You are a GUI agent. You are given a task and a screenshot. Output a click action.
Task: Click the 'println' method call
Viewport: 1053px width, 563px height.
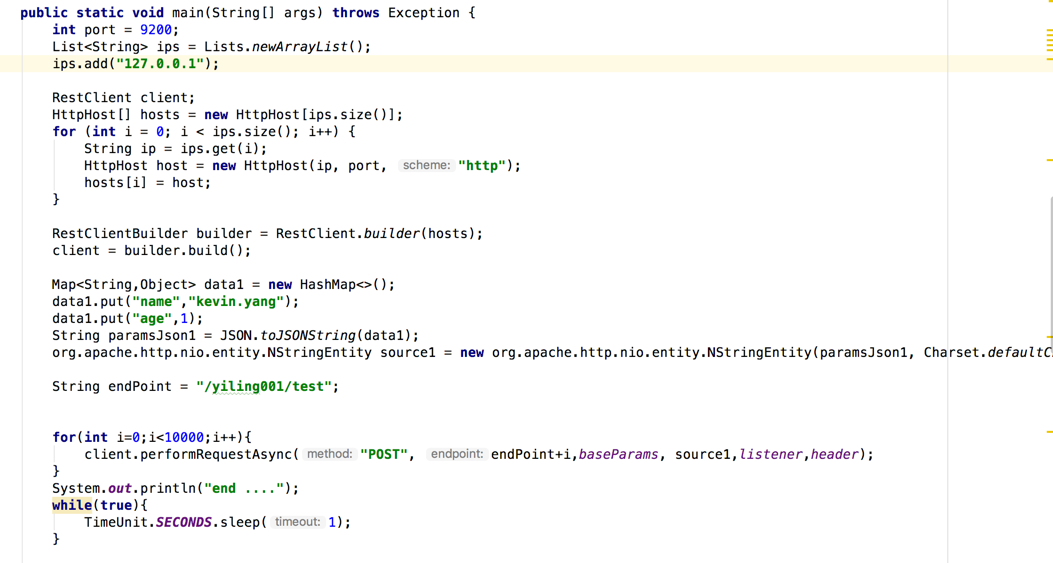[x=168, y=488]
